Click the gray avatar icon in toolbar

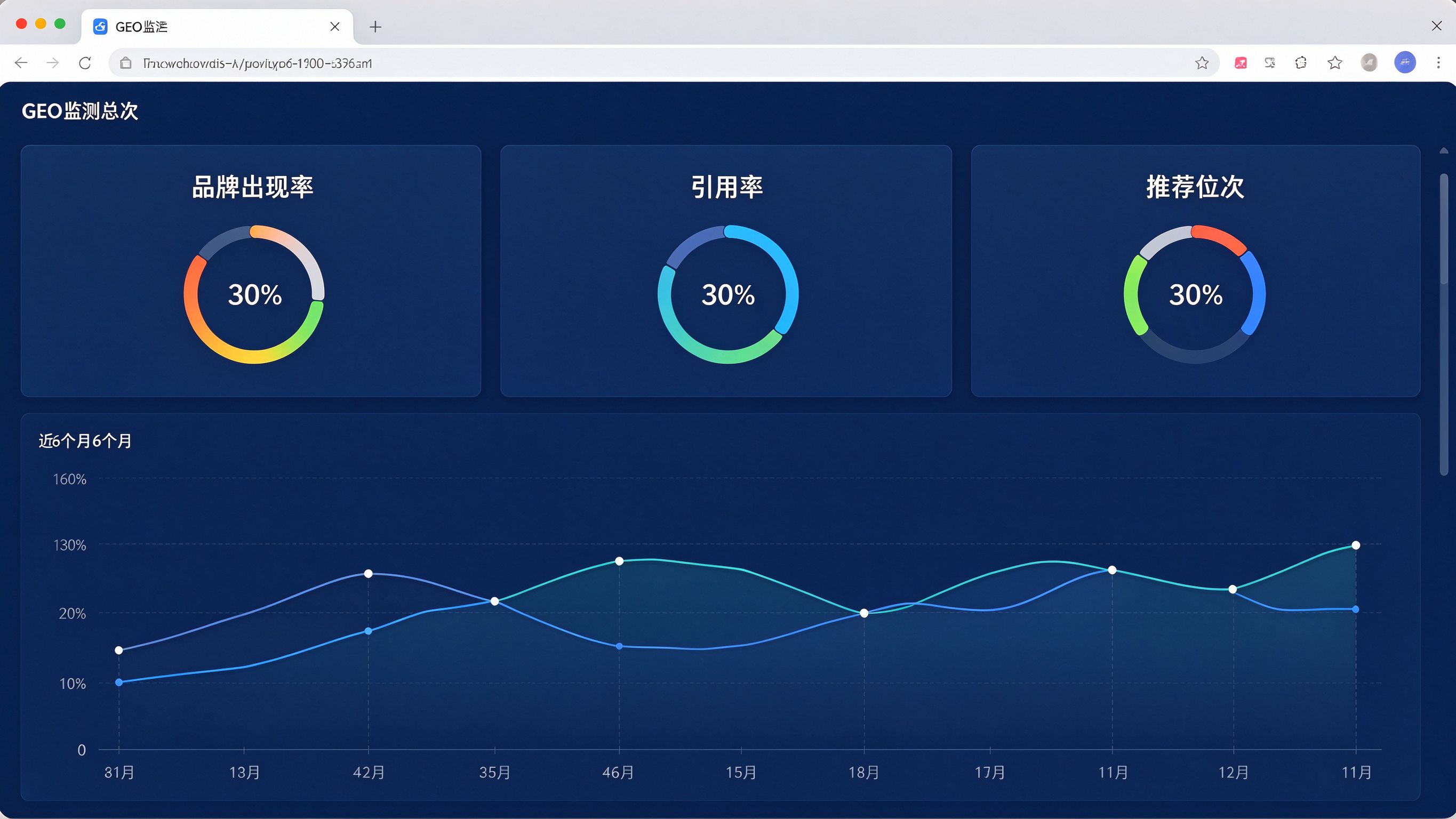1369,63
